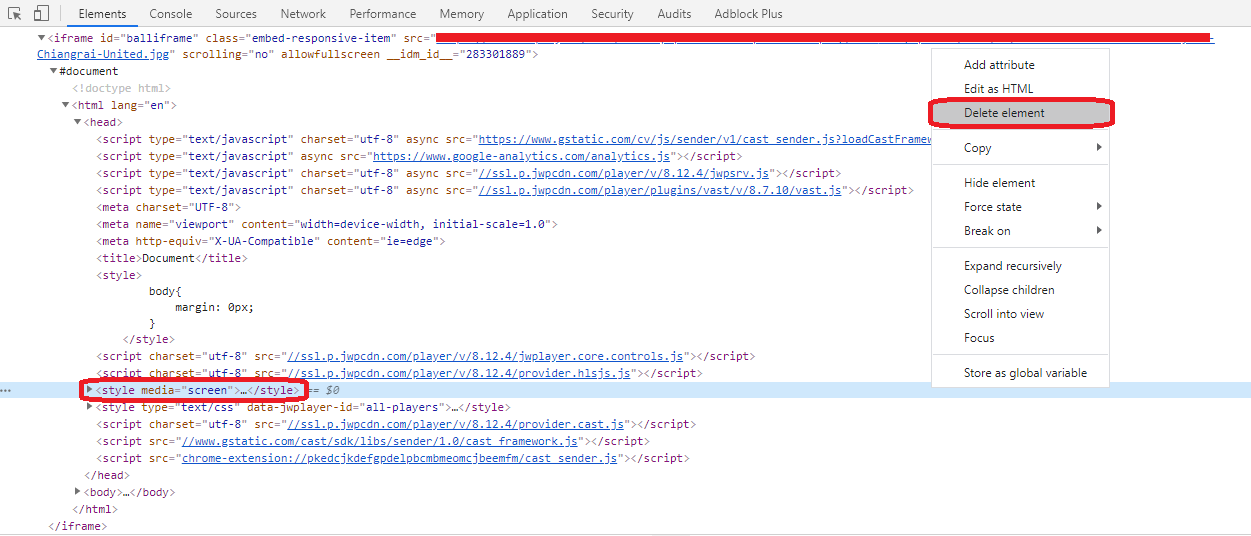The height and width of the screenshot is (536, 1251).
Task: Select Collapse children menu entry
Action: click(x=1020, y=290)
